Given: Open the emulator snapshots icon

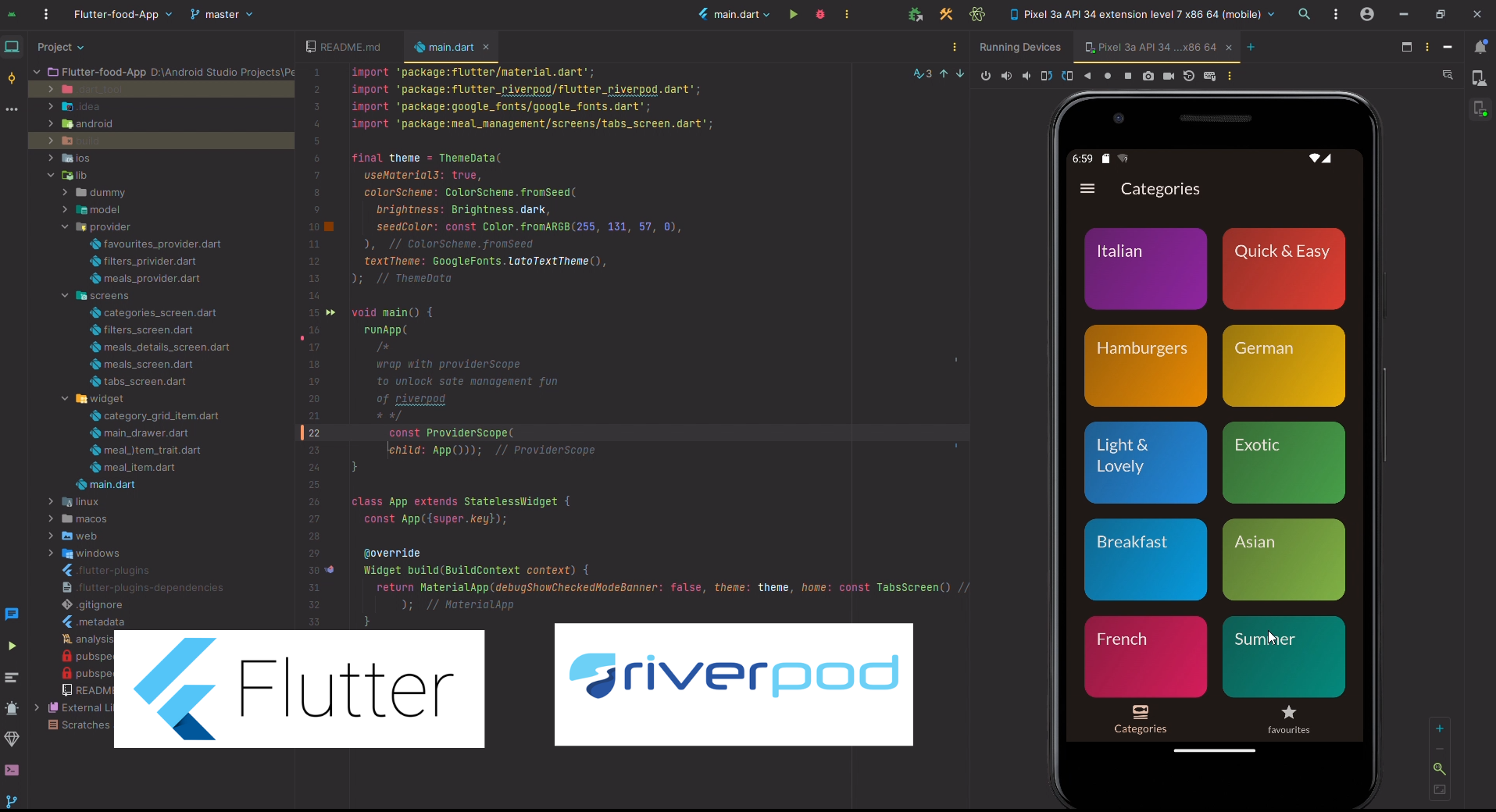Looking at the screenshot, I should 1189,76.
